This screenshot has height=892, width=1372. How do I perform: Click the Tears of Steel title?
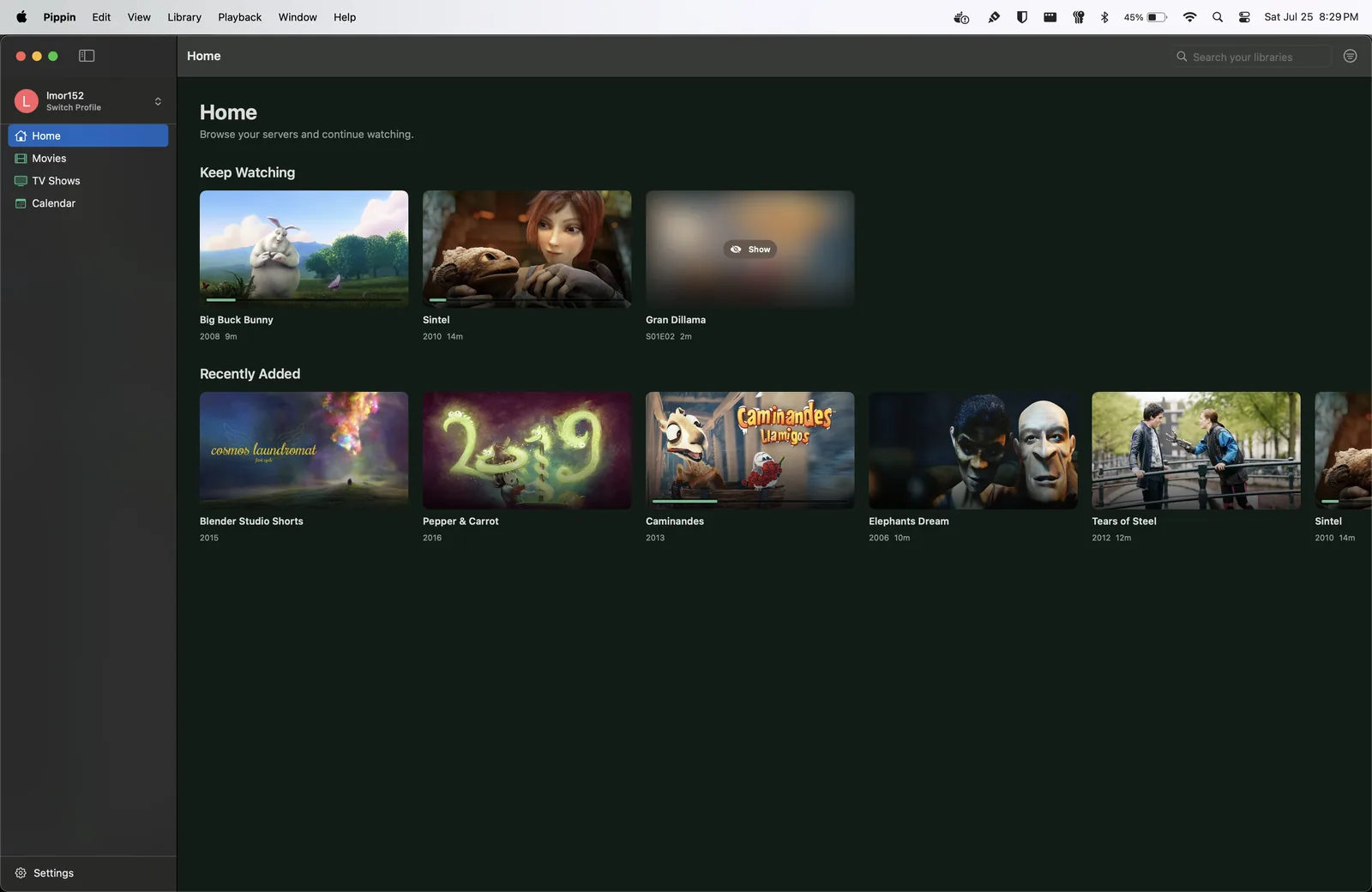(1124, 521)
